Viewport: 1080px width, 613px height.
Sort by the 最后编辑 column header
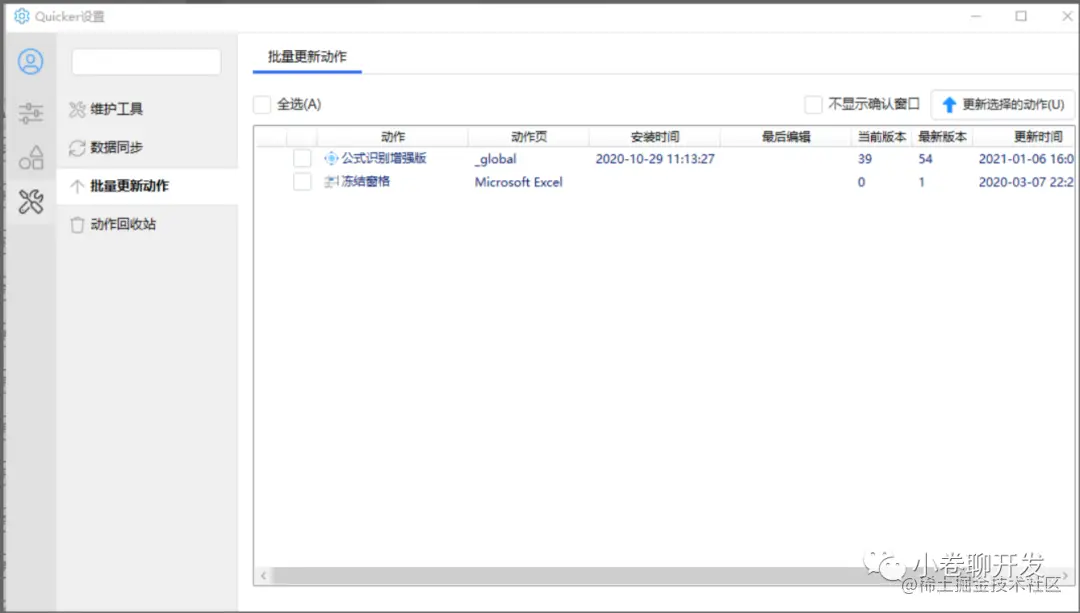786,136
